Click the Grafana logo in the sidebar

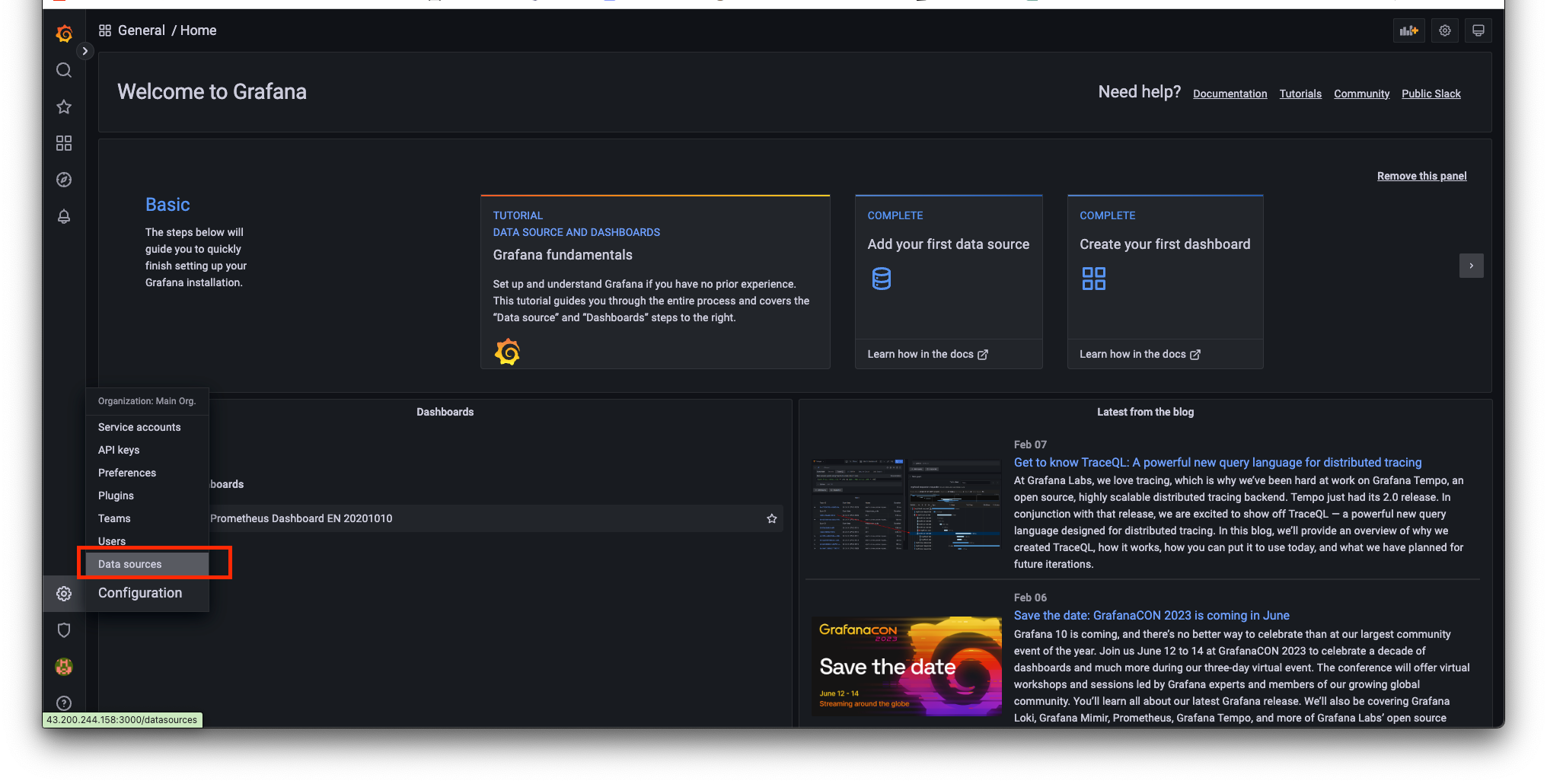click(64, 33)
